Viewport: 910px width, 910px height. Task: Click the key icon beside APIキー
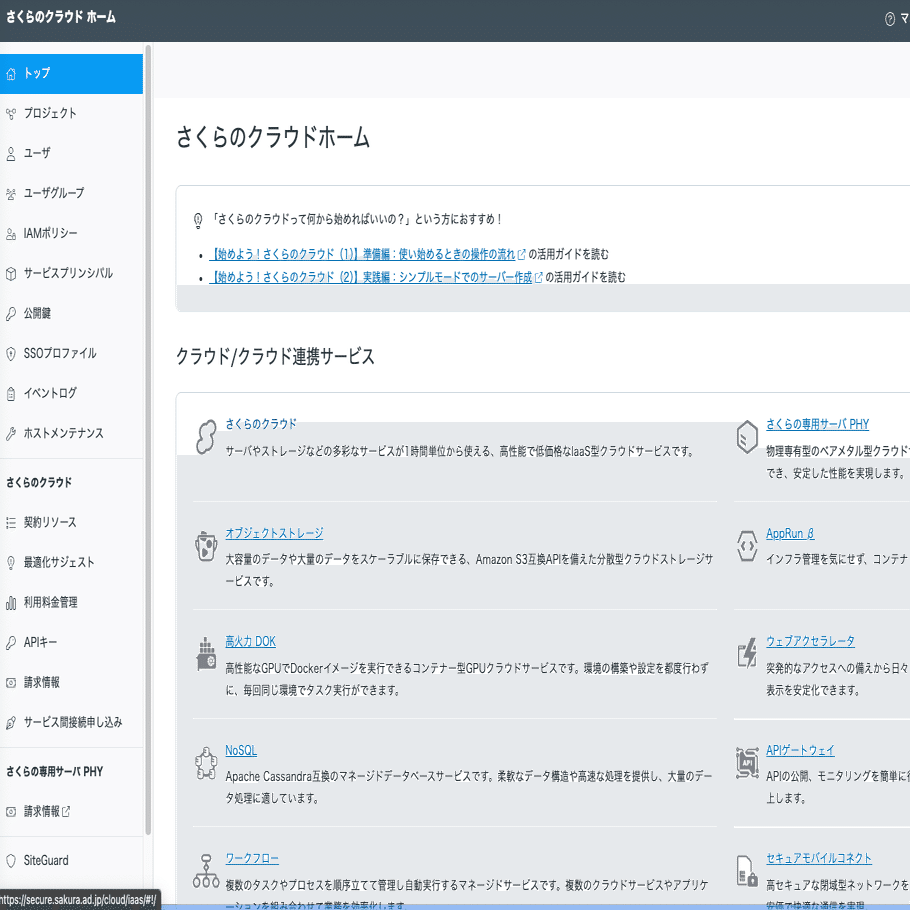click(x=10, y=643)
